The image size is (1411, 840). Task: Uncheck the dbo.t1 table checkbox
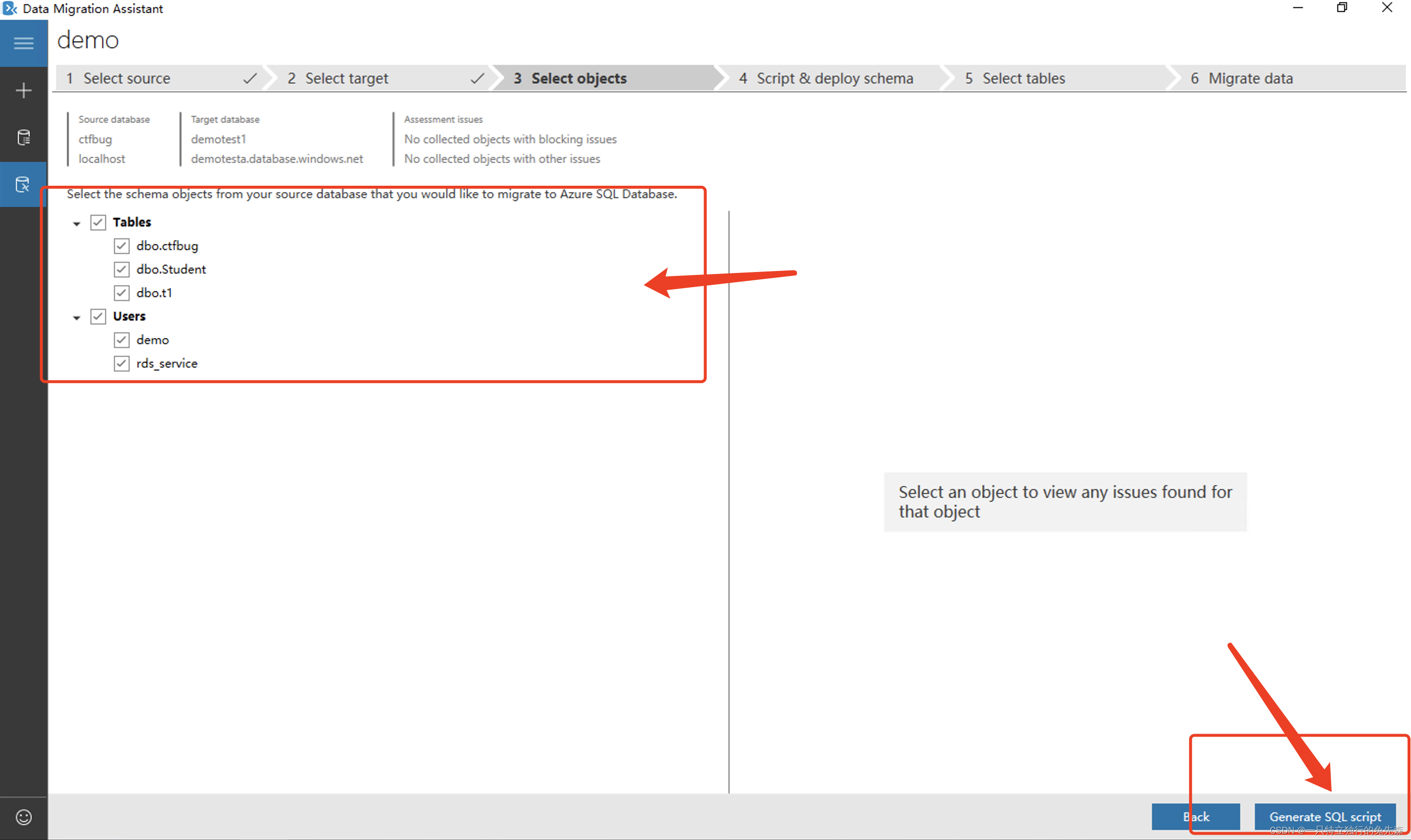[x=121, y=293]
